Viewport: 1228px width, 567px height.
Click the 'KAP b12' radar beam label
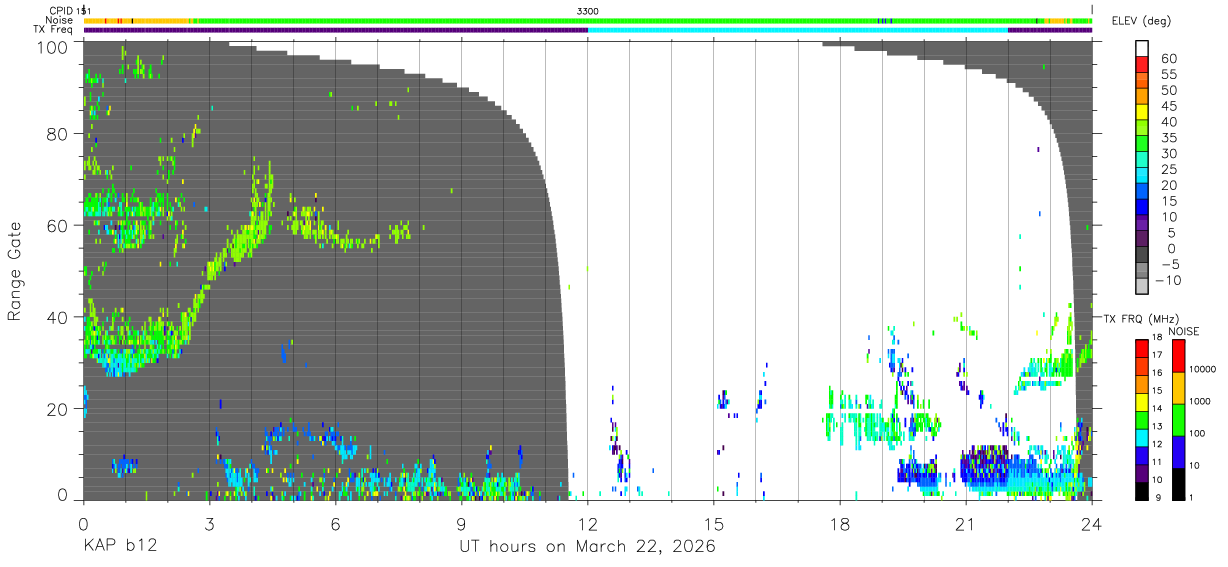119,547
